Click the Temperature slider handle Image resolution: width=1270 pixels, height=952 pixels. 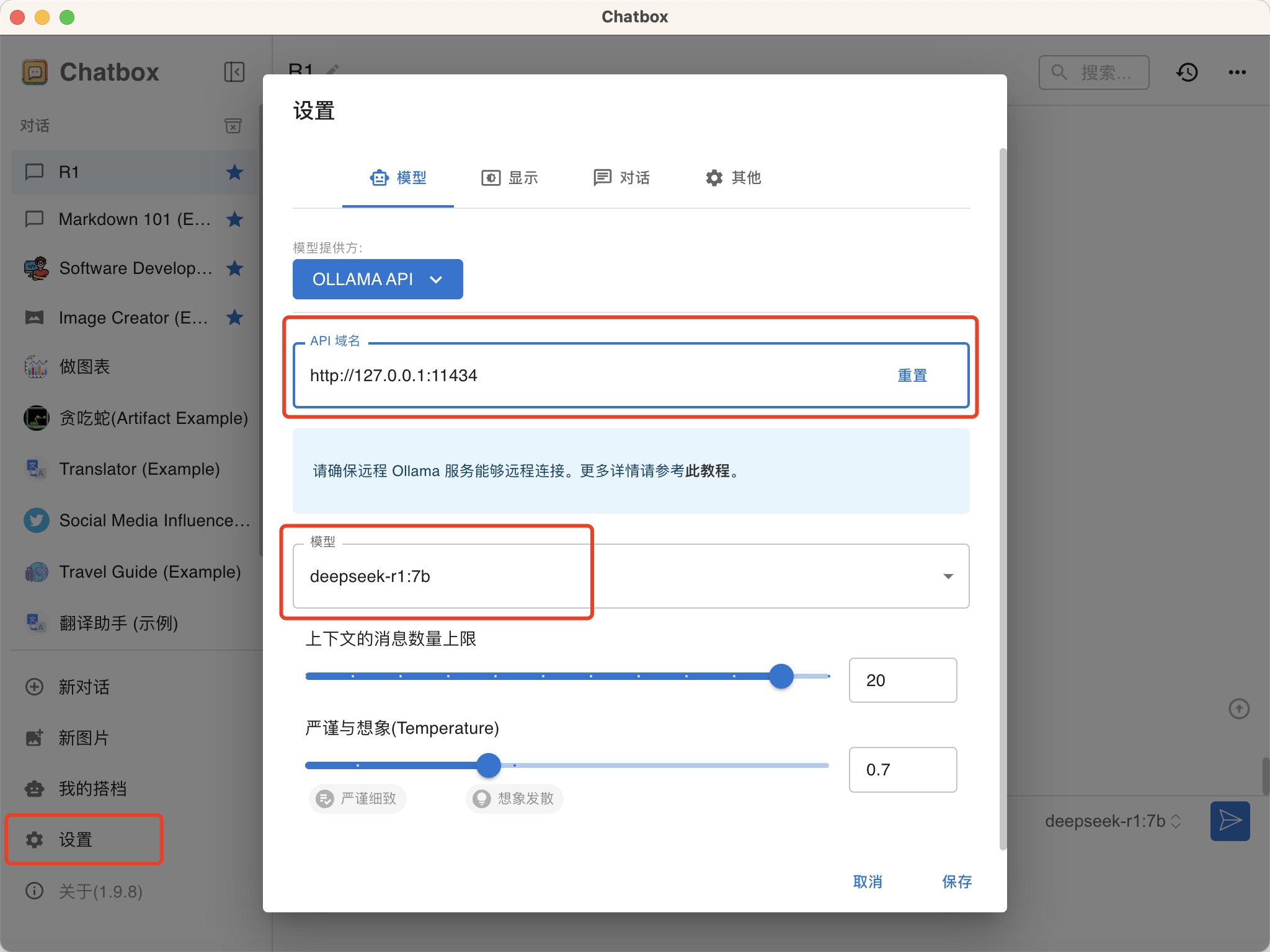coord(489,765)
